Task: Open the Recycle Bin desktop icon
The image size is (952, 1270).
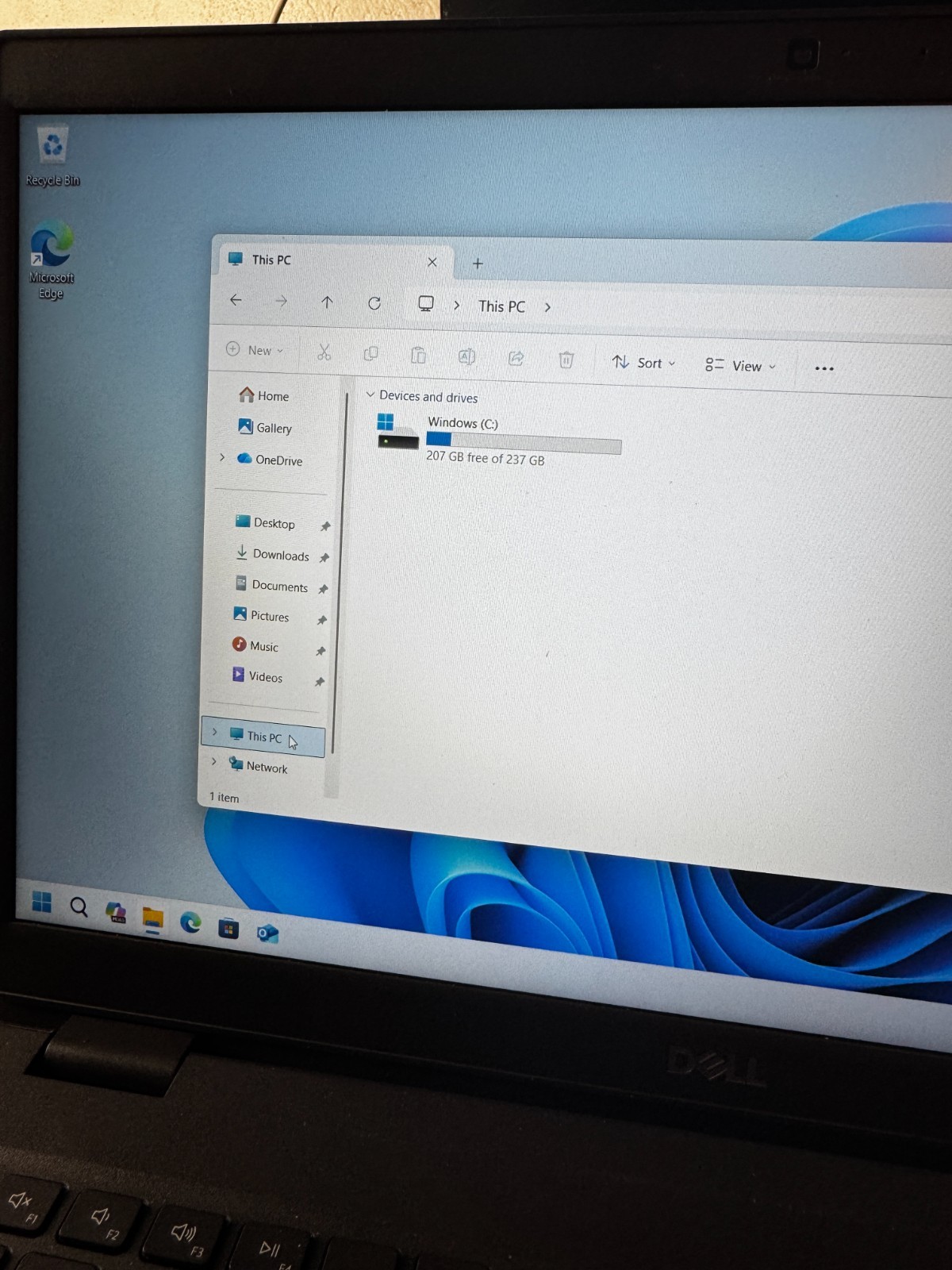Action: point(52,156)
